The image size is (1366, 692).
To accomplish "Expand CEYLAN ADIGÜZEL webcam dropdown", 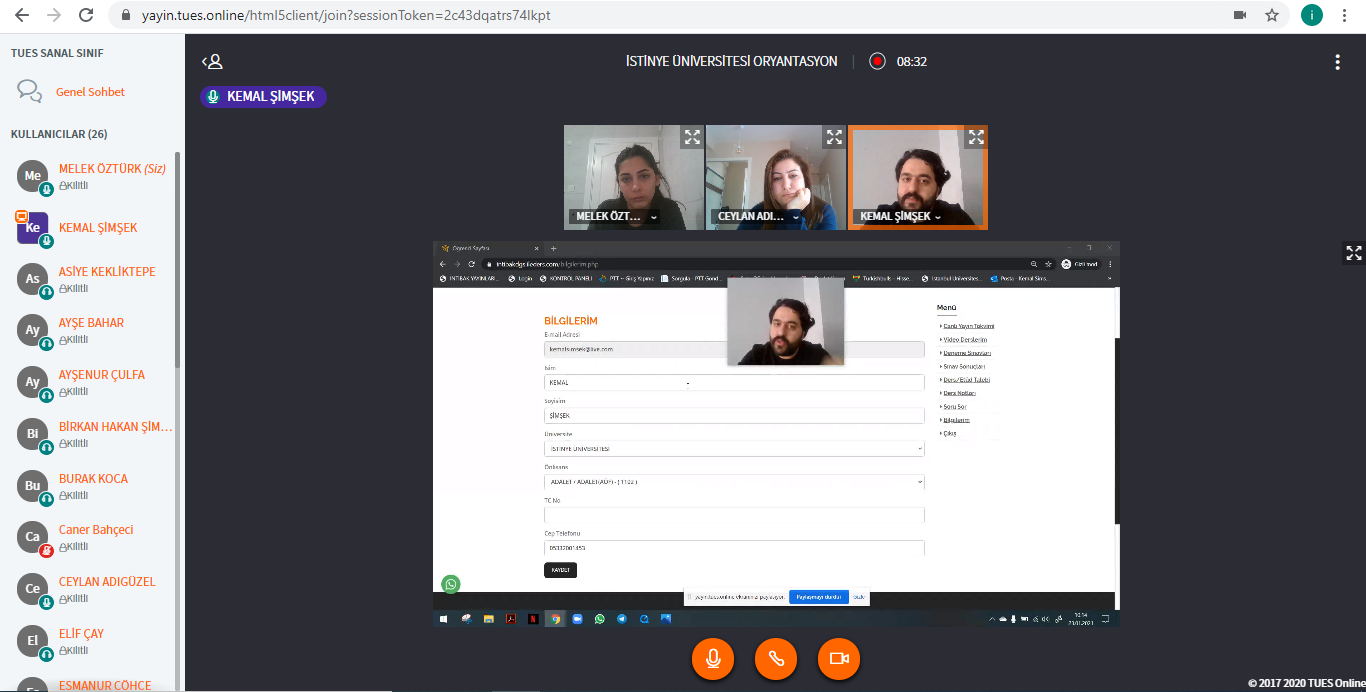I will point(796,217).
